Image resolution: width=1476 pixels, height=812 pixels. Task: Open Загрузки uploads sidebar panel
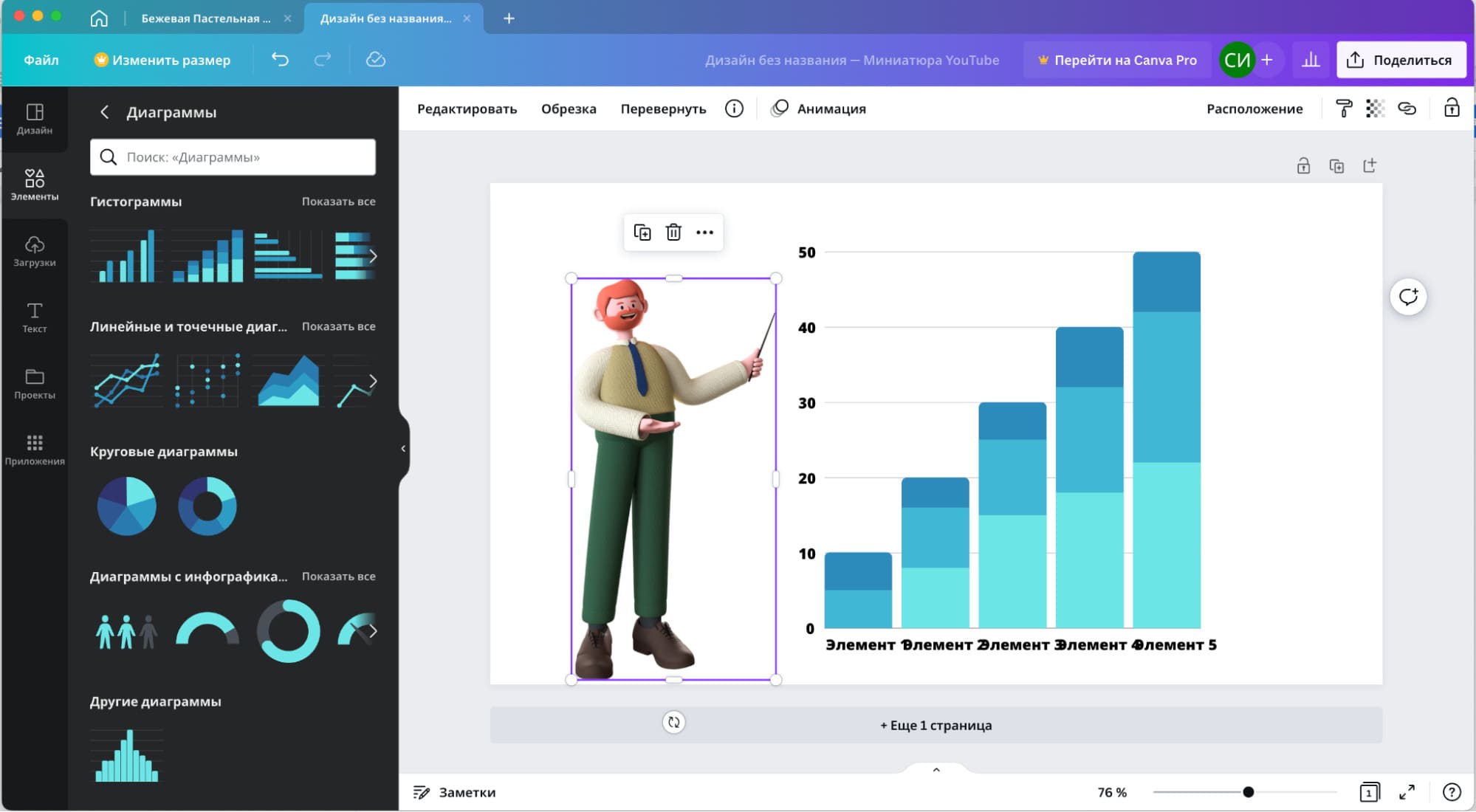(35, 251)
